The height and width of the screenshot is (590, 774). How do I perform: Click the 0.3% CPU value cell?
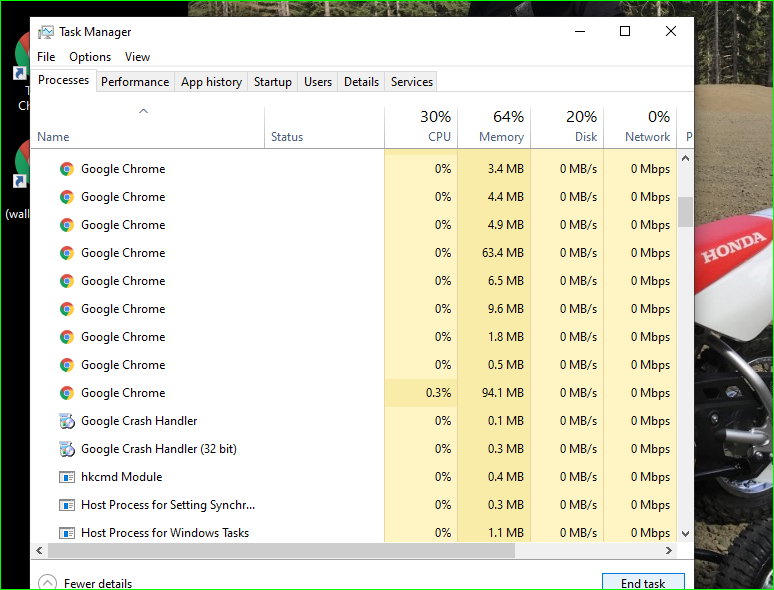click(421, 393)
